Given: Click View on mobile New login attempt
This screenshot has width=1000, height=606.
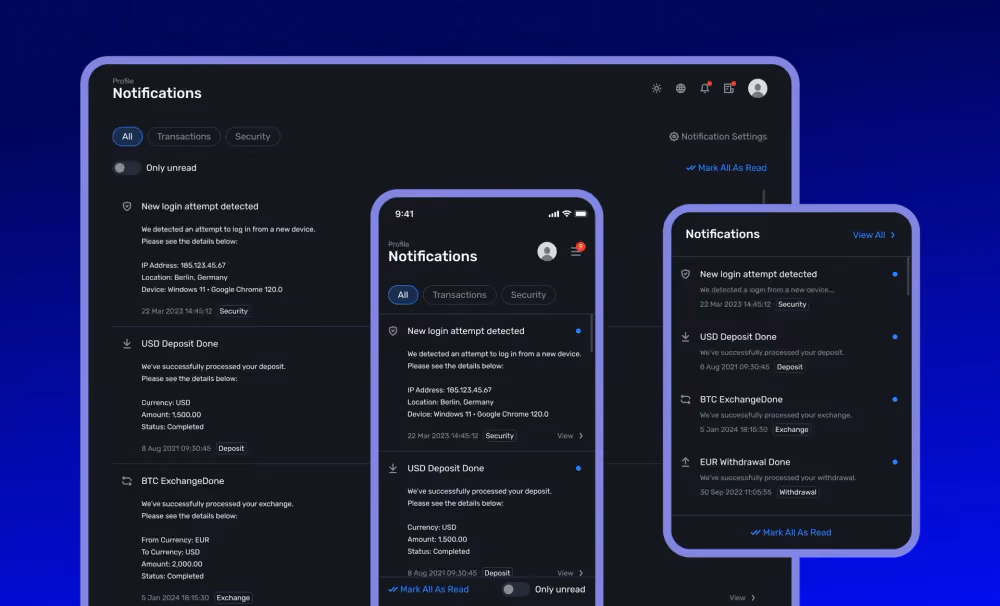Looking at the screenshot, I should click(x=570, y=436).
